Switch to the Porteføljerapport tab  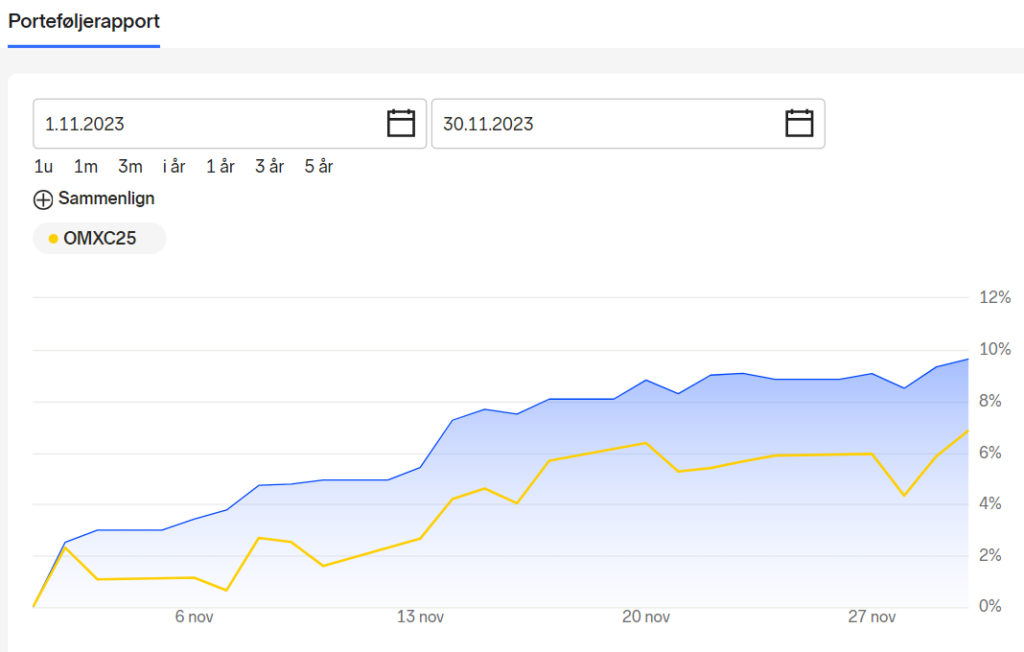point(84,22)
